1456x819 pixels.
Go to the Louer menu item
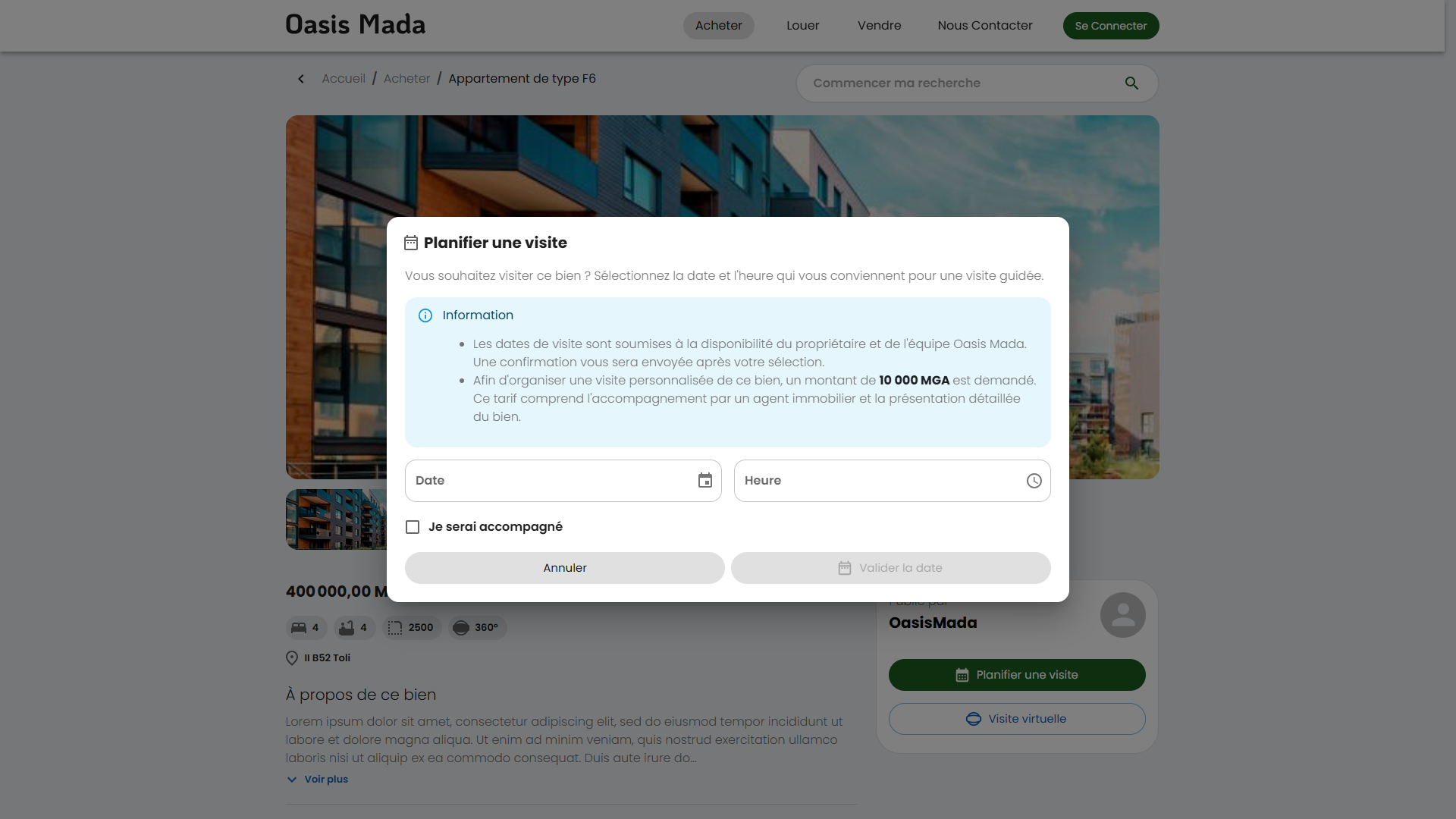(802, 26)
